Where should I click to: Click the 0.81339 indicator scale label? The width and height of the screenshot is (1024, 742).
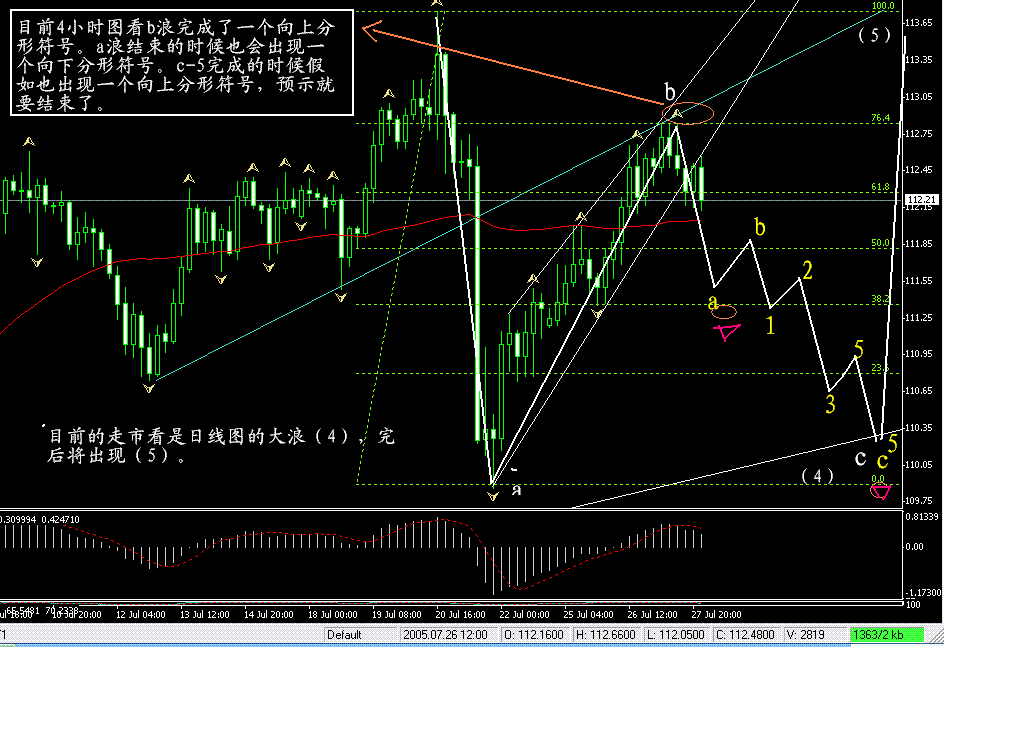click(x=921, y=517)
